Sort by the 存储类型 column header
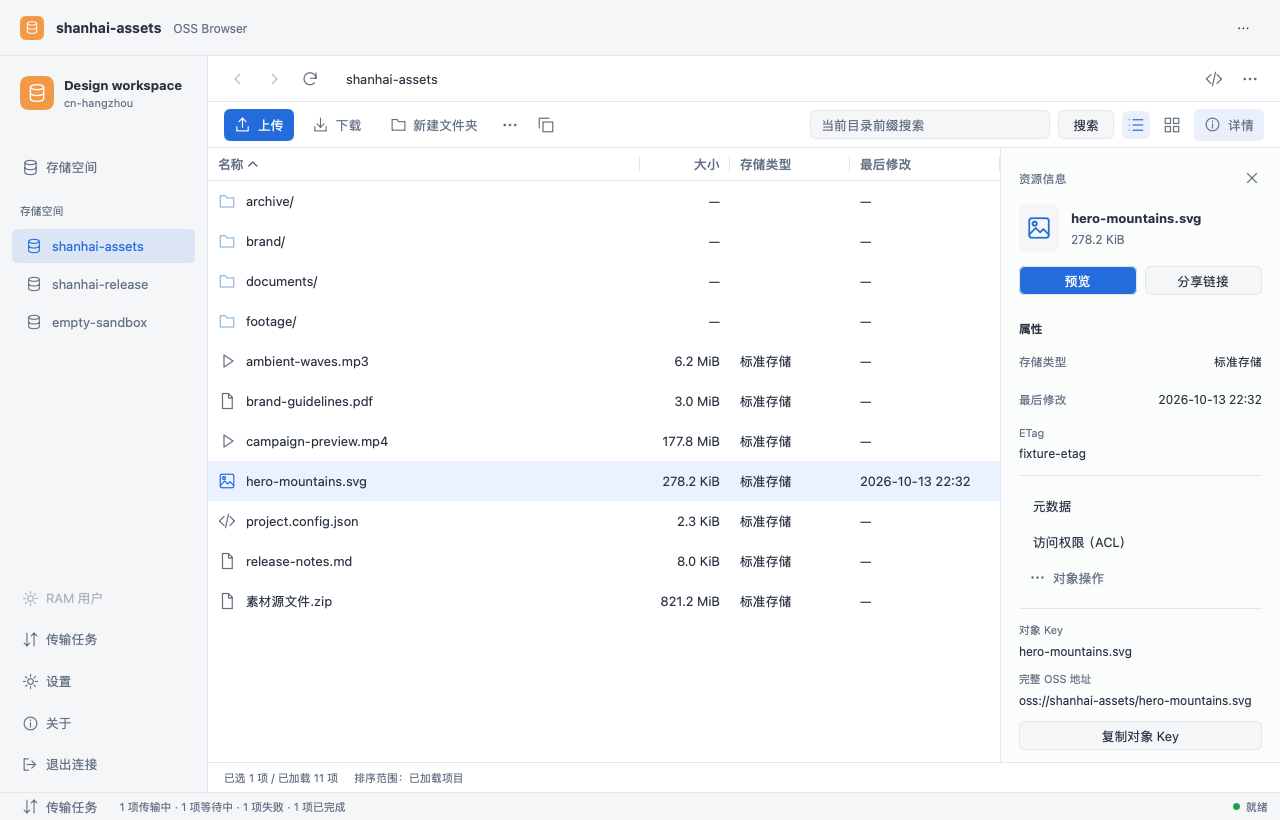The width and height of the screenshot is (1280, 820). [765, 164]
